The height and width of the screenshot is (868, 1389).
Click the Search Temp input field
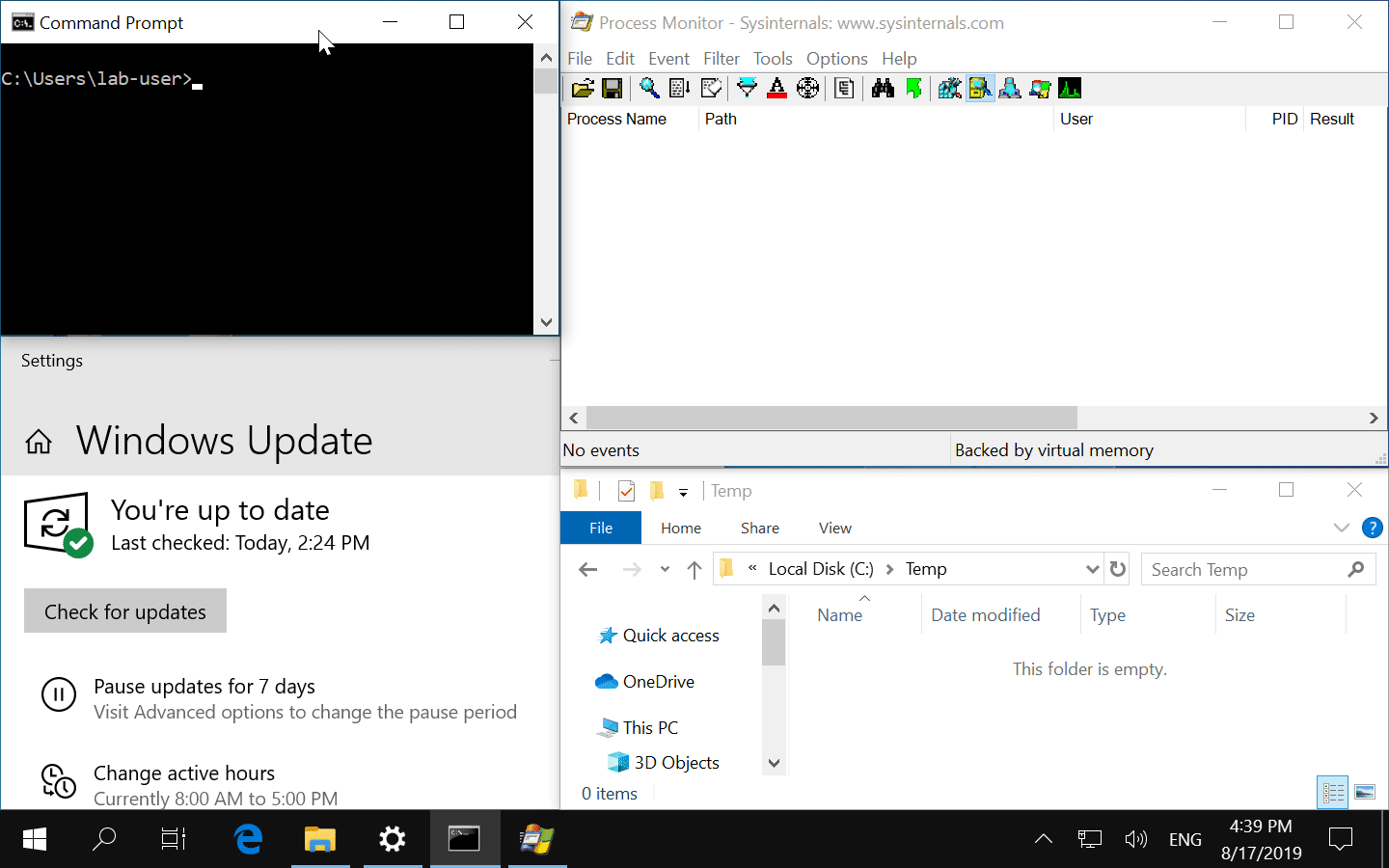tap(1244, 569)
